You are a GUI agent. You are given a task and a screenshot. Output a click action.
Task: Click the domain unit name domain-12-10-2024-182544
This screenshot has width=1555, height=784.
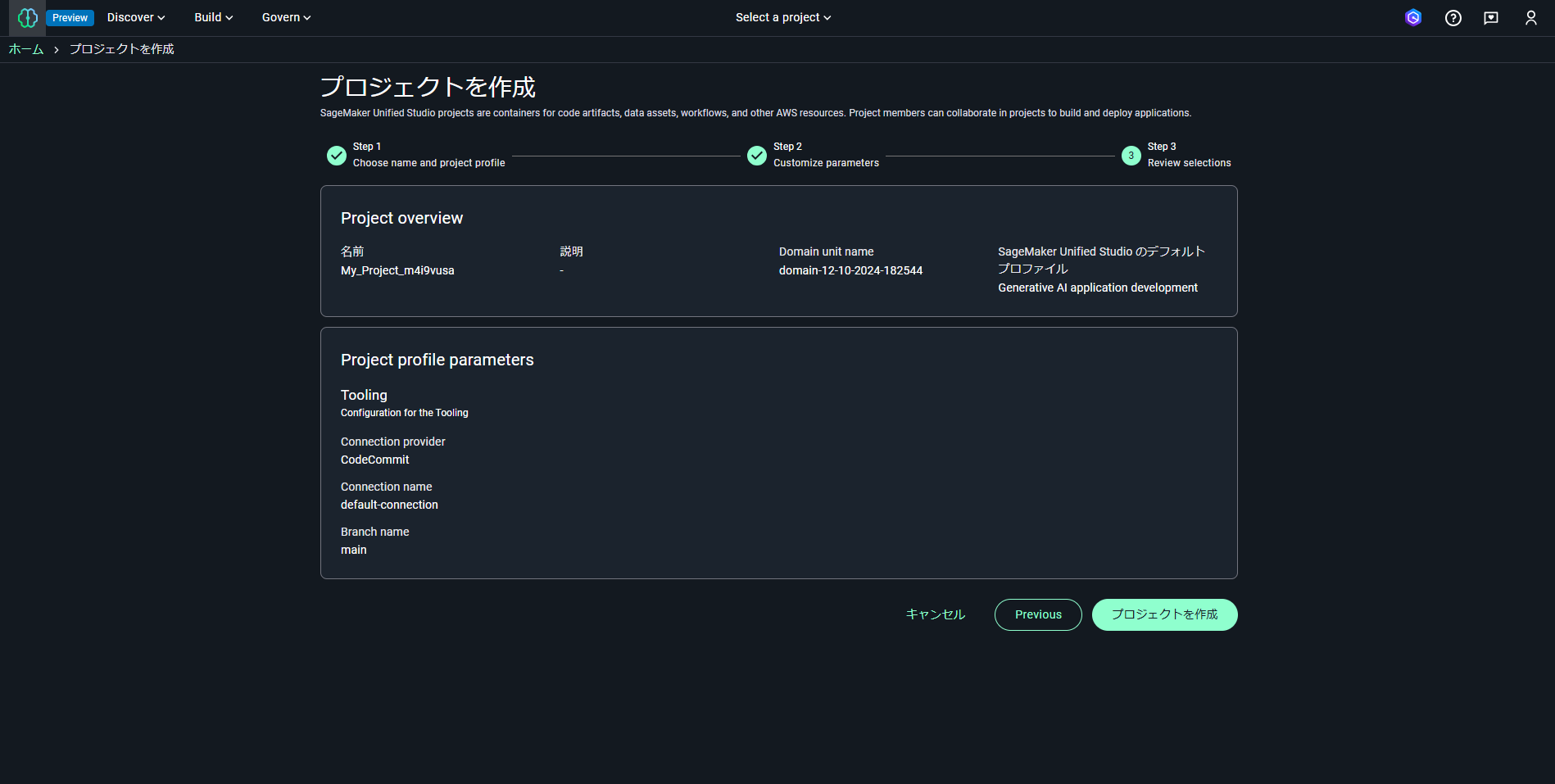point(850,270)
